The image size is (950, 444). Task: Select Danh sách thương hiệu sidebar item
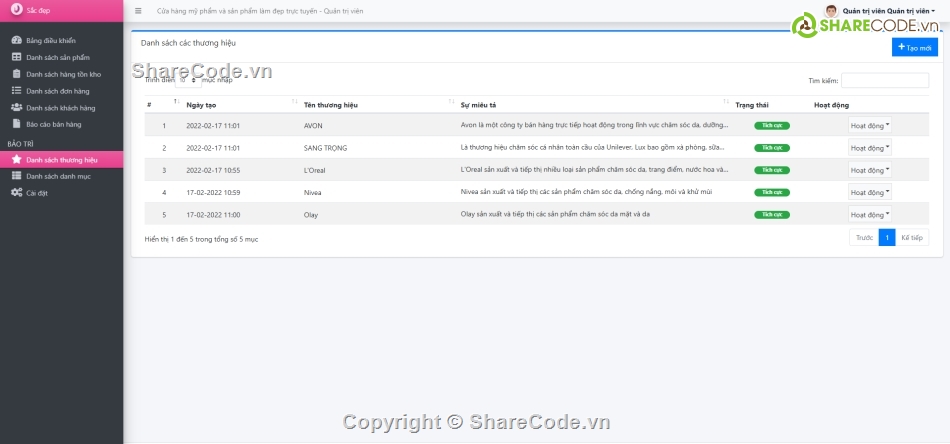61,159
